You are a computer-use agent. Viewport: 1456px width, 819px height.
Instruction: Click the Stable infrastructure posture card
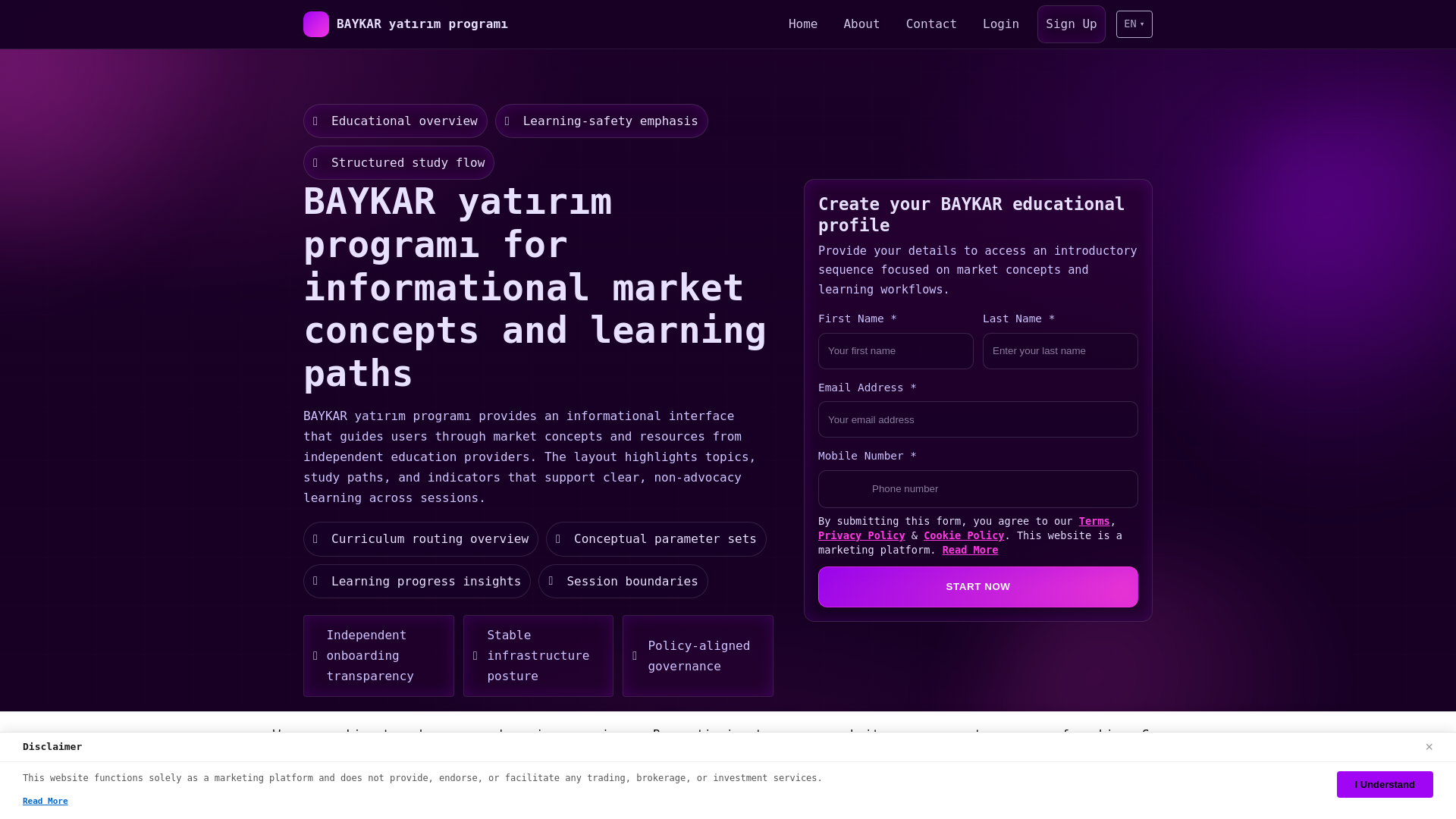[x=538, y=656]
